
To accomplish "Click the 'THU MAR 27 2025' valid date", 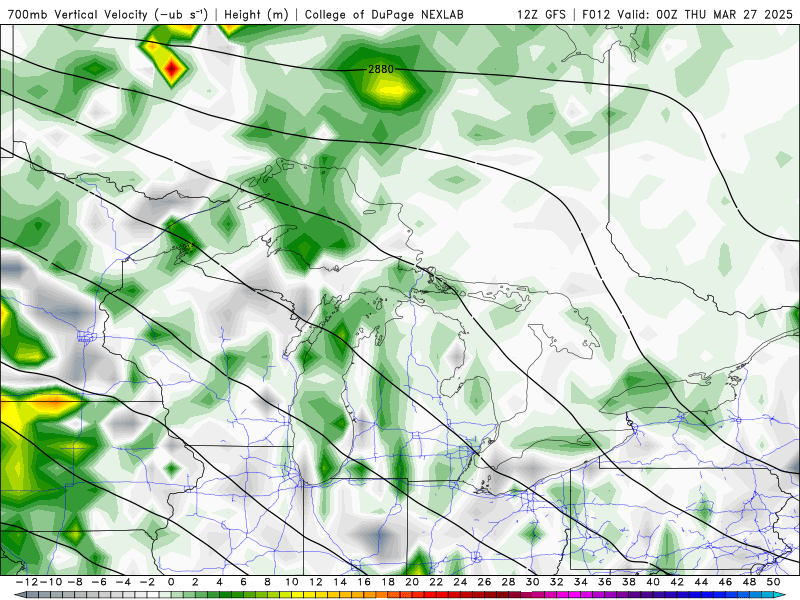I will tap(739, 14).
